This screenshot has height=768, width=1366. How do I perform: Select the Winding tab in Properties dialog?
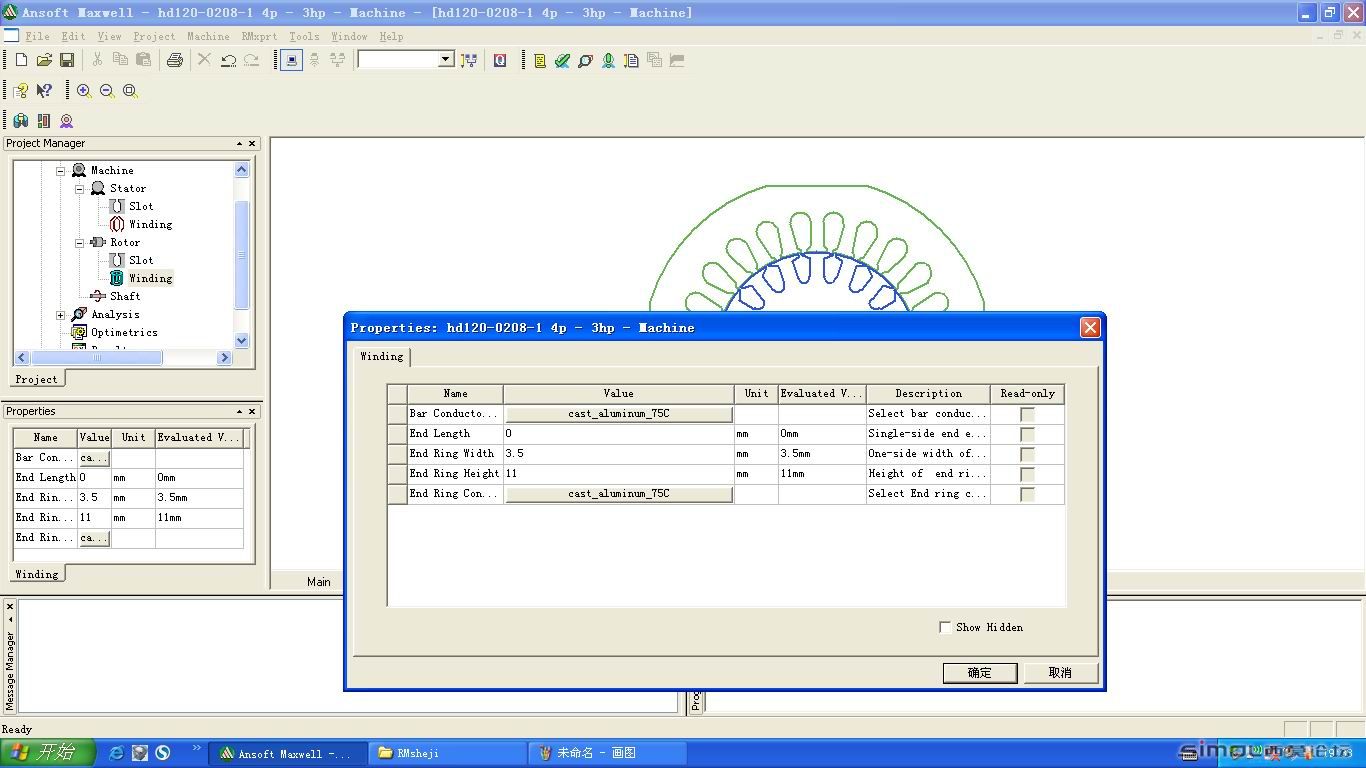tap(382, 356)
